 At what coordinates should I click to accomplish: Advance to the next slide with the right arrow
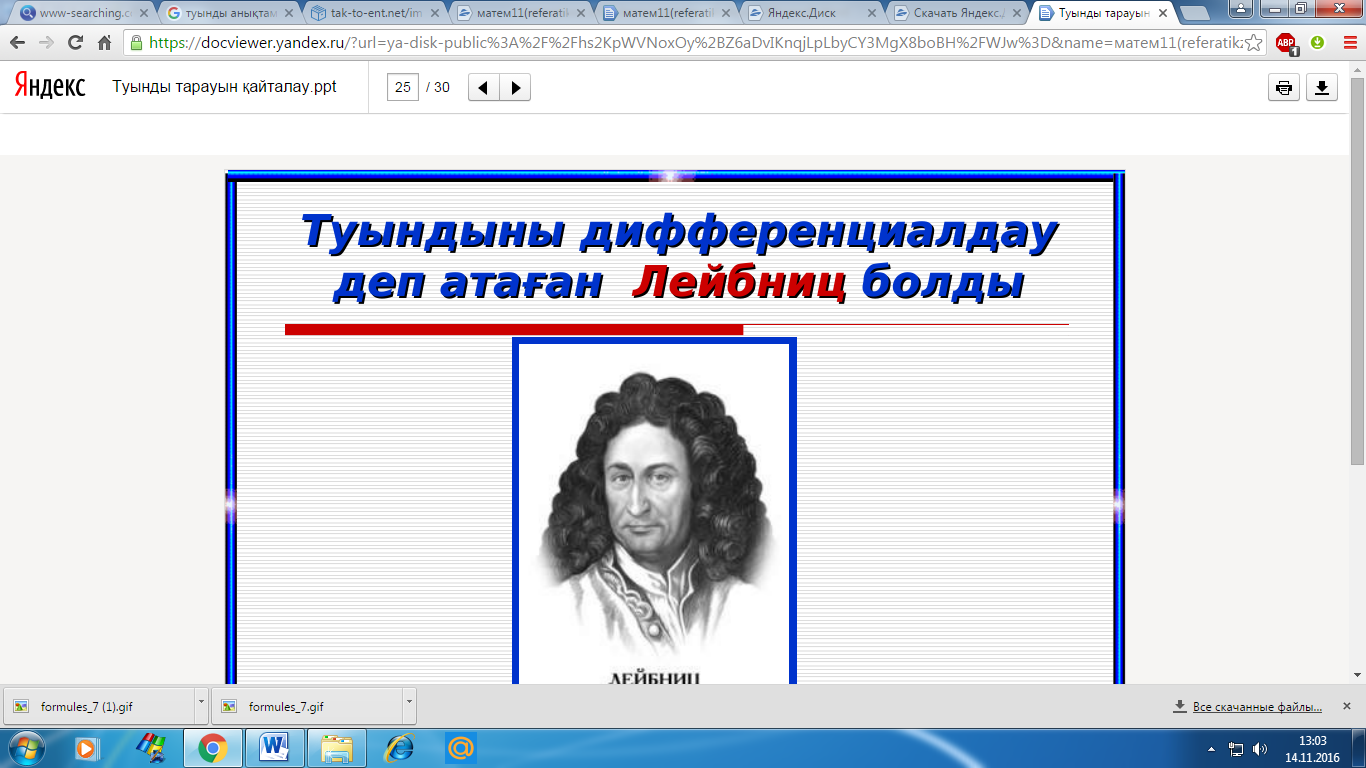pos(515,87)
